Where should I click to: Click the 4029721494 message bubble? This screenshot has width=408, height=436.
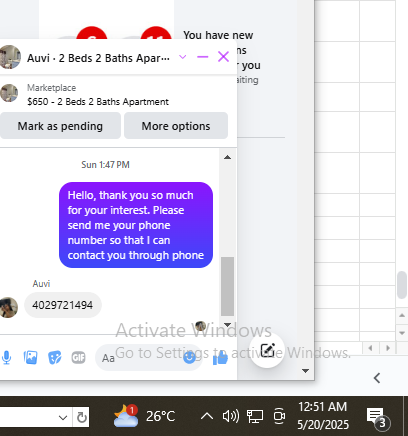tap(63, 305)
